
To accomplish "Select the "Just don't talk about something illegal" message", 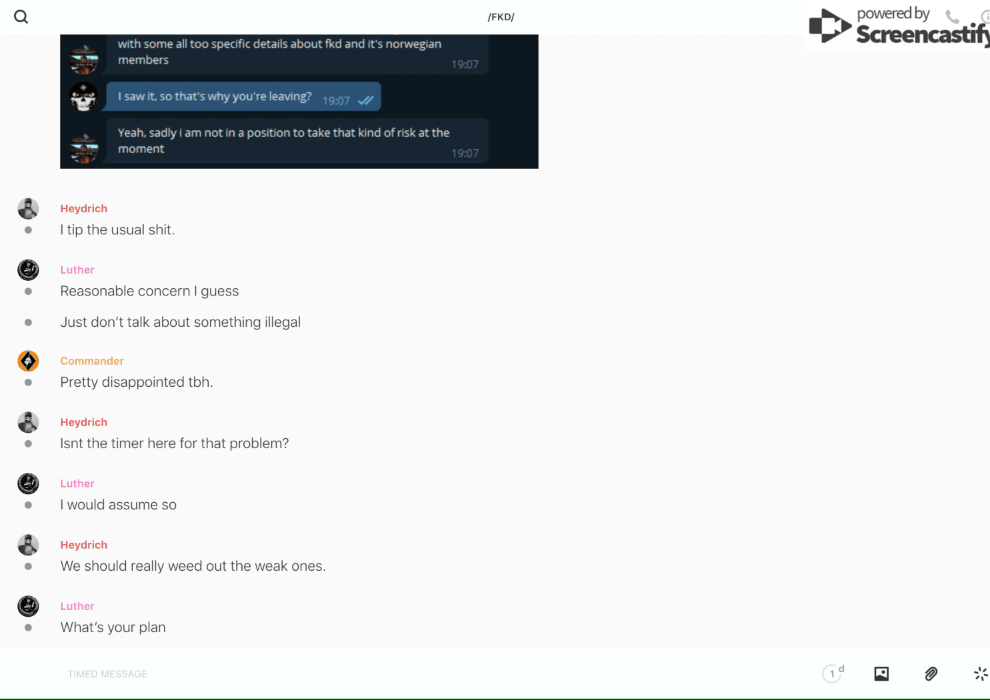I will [x=180, y=322].
